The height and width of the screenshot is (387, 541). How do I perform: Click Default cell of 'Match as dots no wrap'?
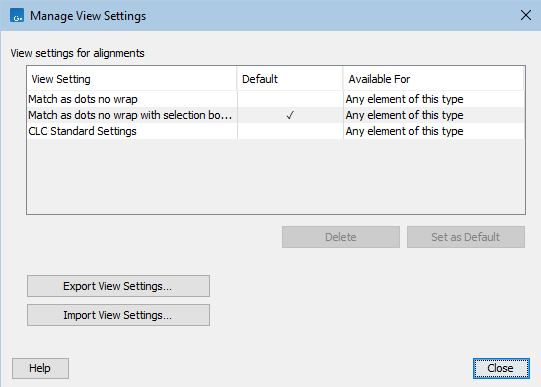[290, 99]
